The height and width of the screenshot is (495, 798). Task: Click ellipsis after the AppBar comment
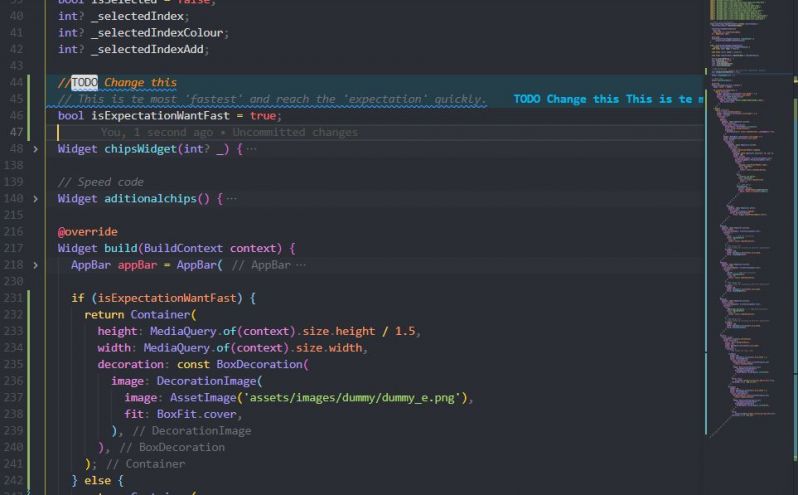(301, 265)
